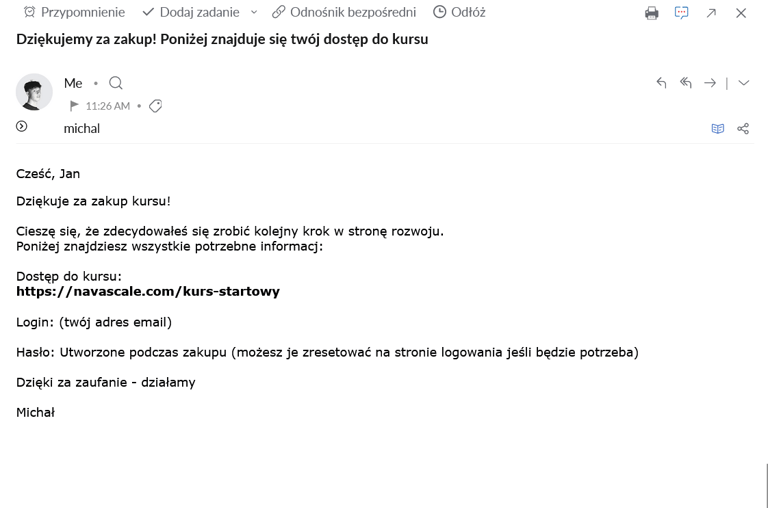Open the comment chat bubble icon
The height and width of the screenshot is (508, 768).
[681, 13]
